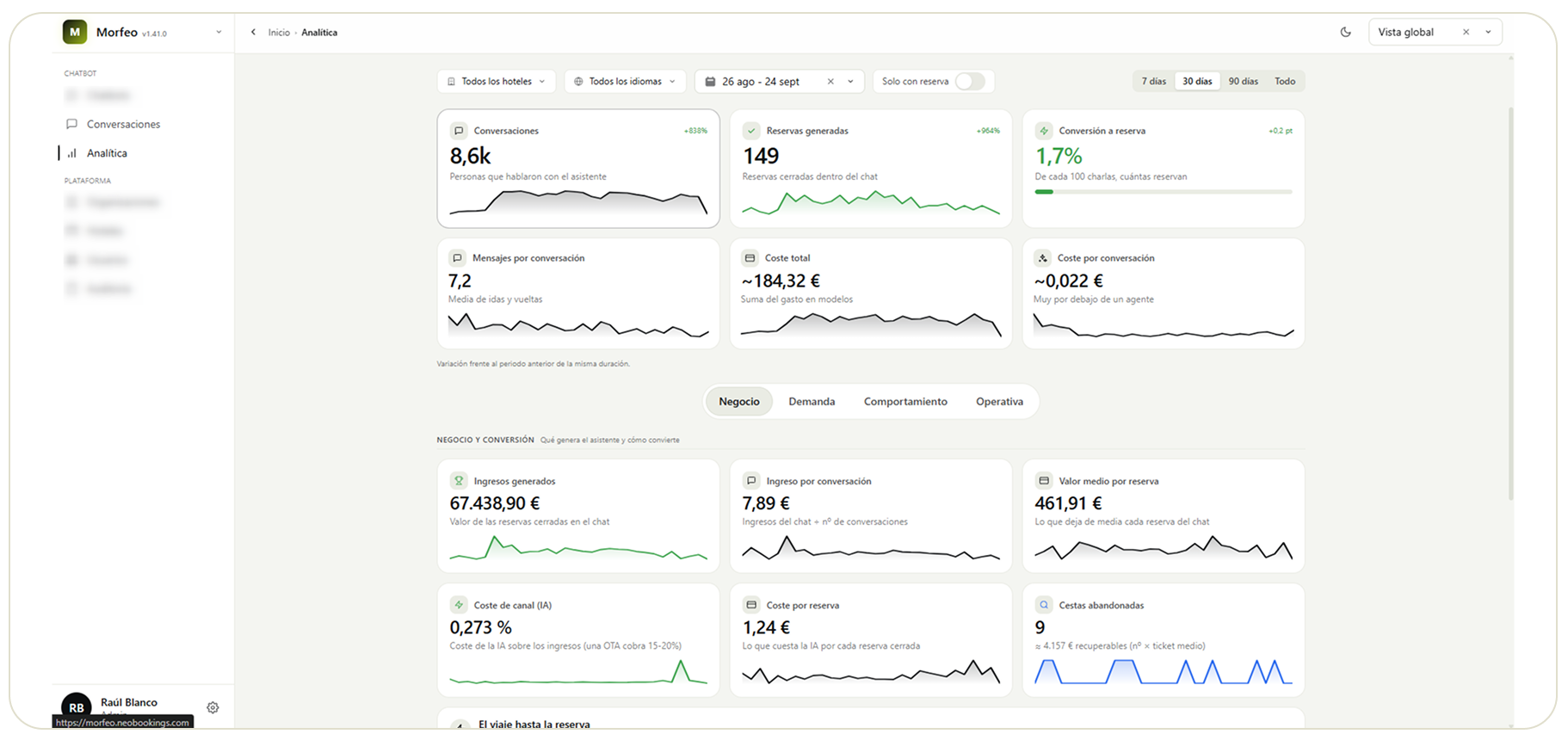Switch to the Comportamiento tab
This screenshot has height=740, width=1568.
point(905,402)
